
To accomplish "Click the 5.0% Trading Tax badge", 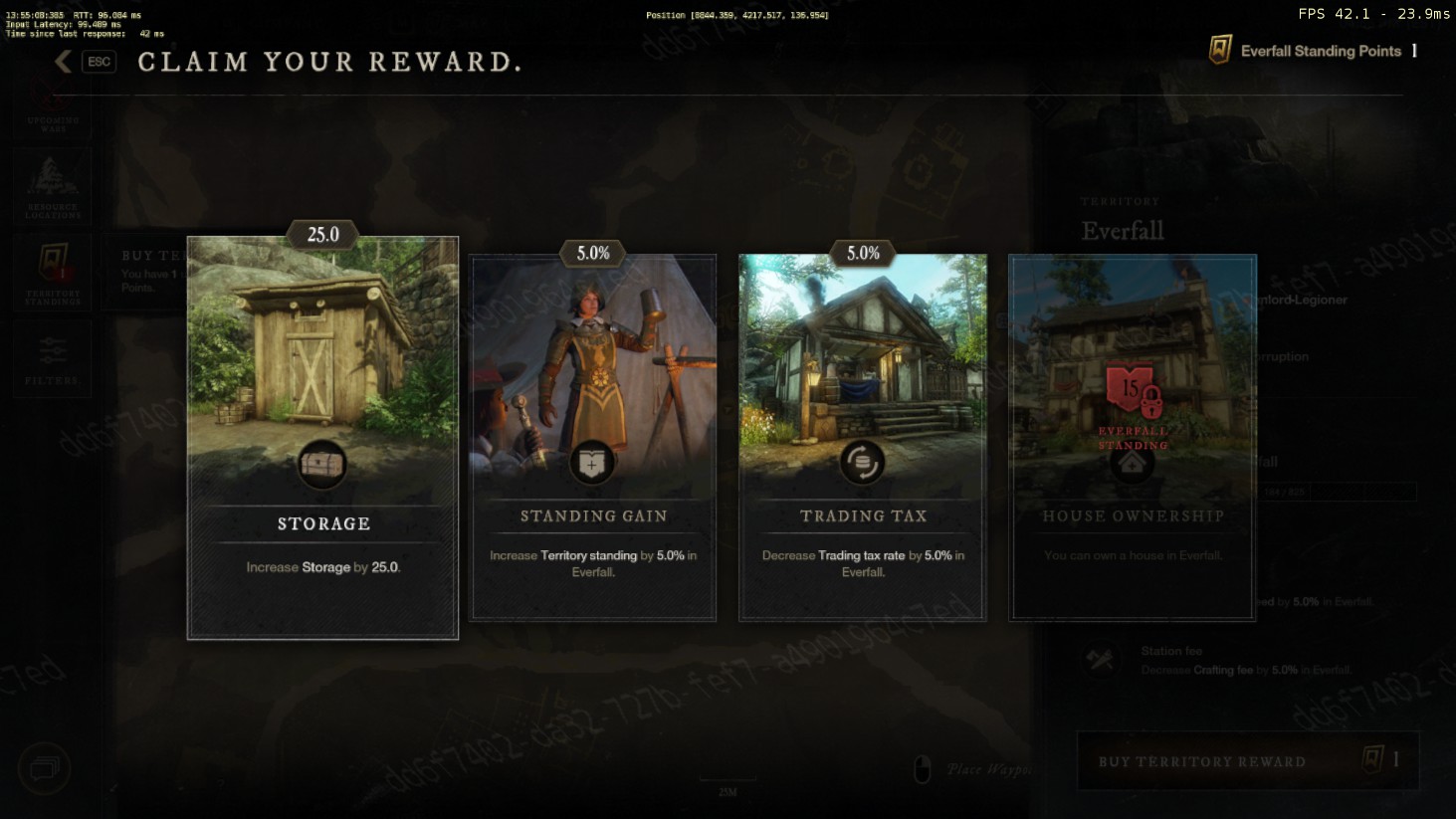I will click(863, 254).
